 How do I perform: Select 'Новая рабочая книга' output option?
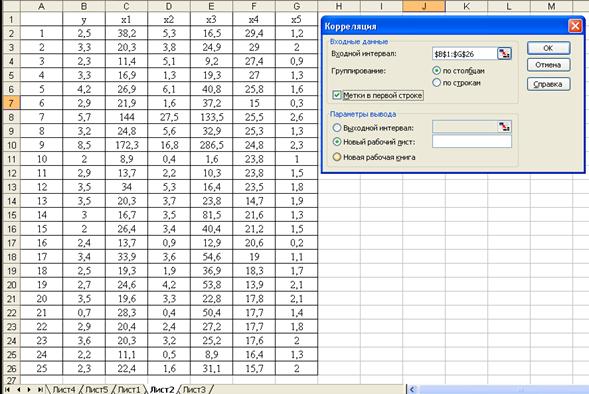pyautogui.click(x=337, y=157)
